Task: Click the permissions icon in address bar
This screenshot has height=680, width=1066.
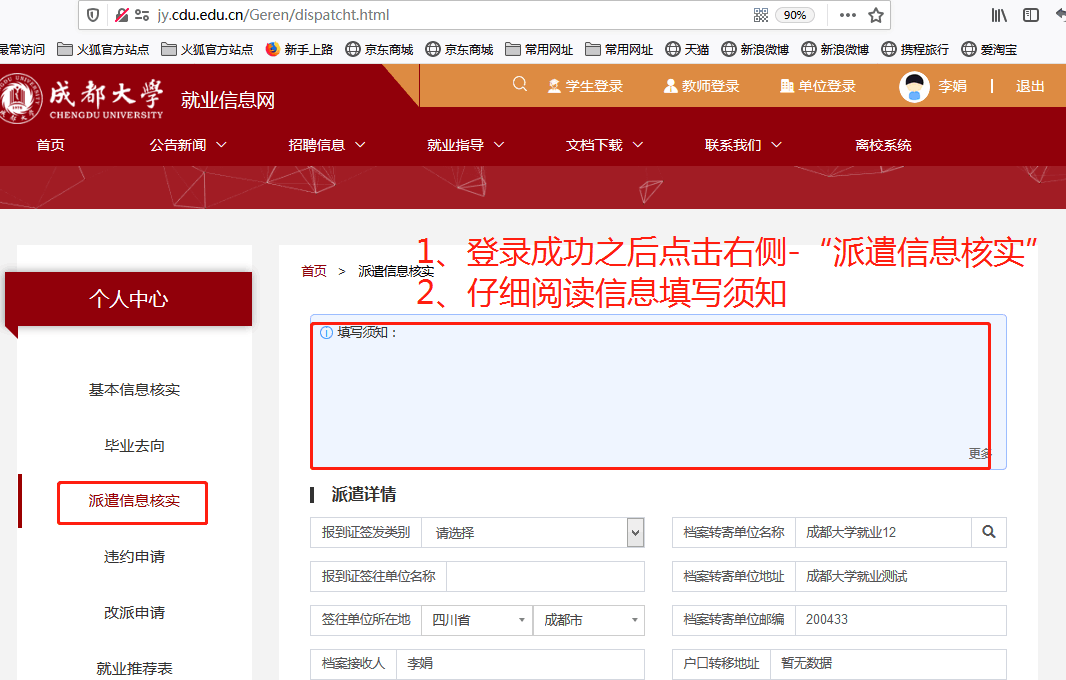Action: [142, 15]
